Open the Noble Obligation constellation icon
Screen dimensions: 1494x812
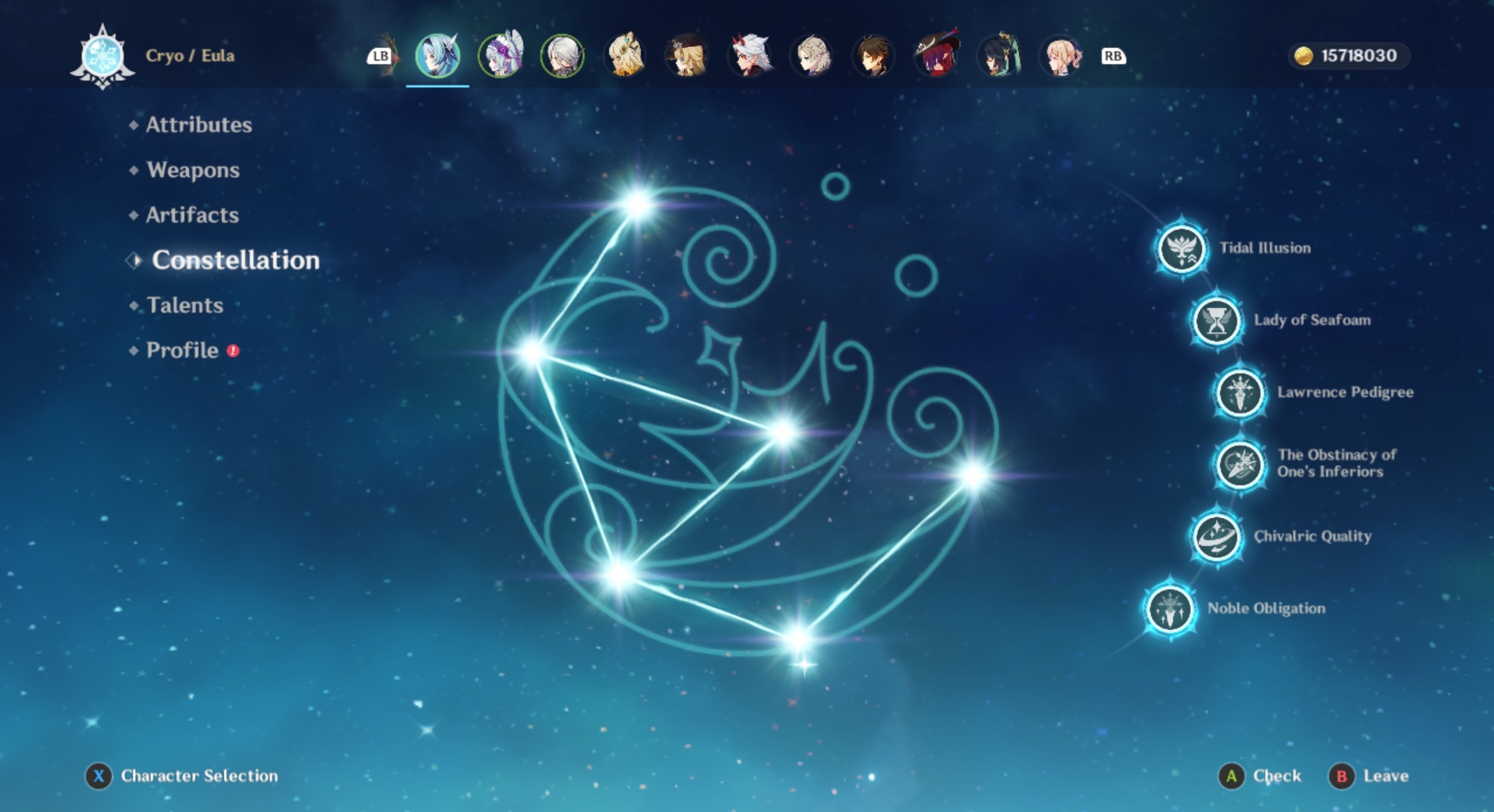click(1170, 609)
